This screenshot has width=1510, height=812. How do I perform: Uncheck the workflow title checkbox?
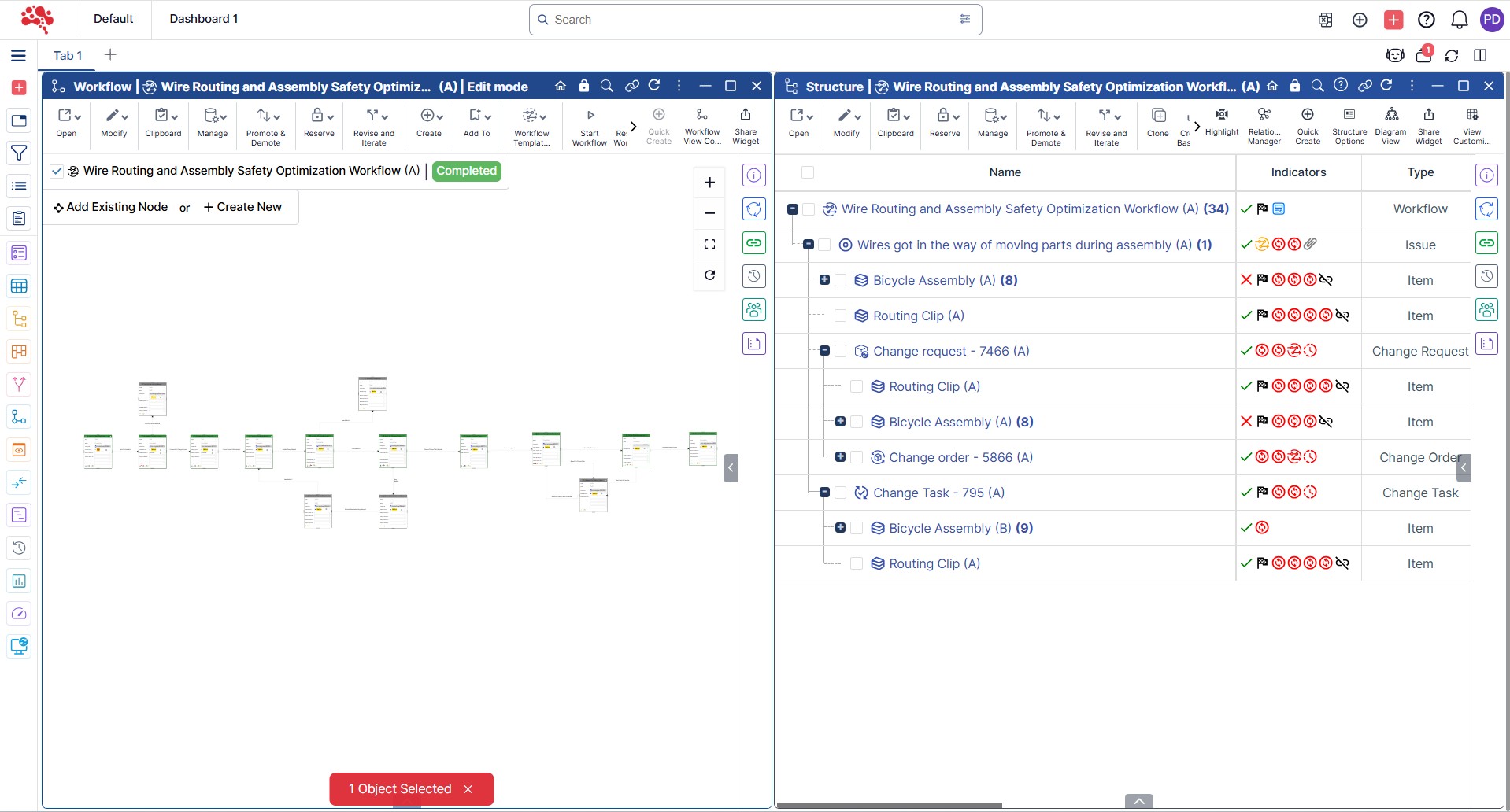pyautogui.click(x=57, y=171)
